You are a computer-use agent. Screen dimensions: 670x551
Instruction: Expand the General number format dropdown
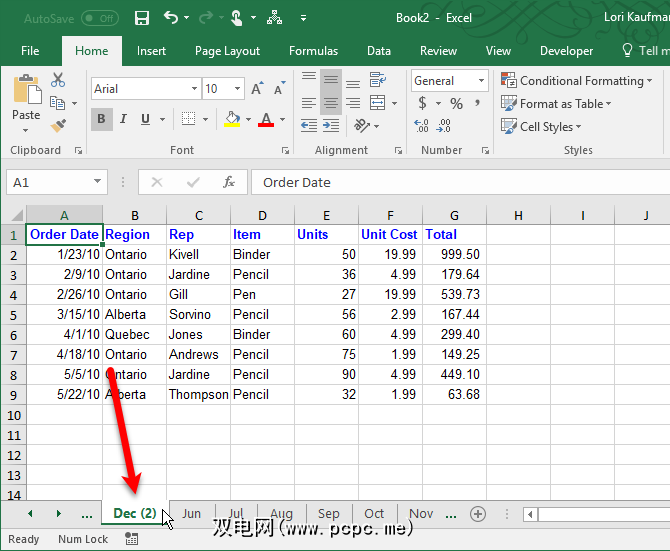(481, 81)
